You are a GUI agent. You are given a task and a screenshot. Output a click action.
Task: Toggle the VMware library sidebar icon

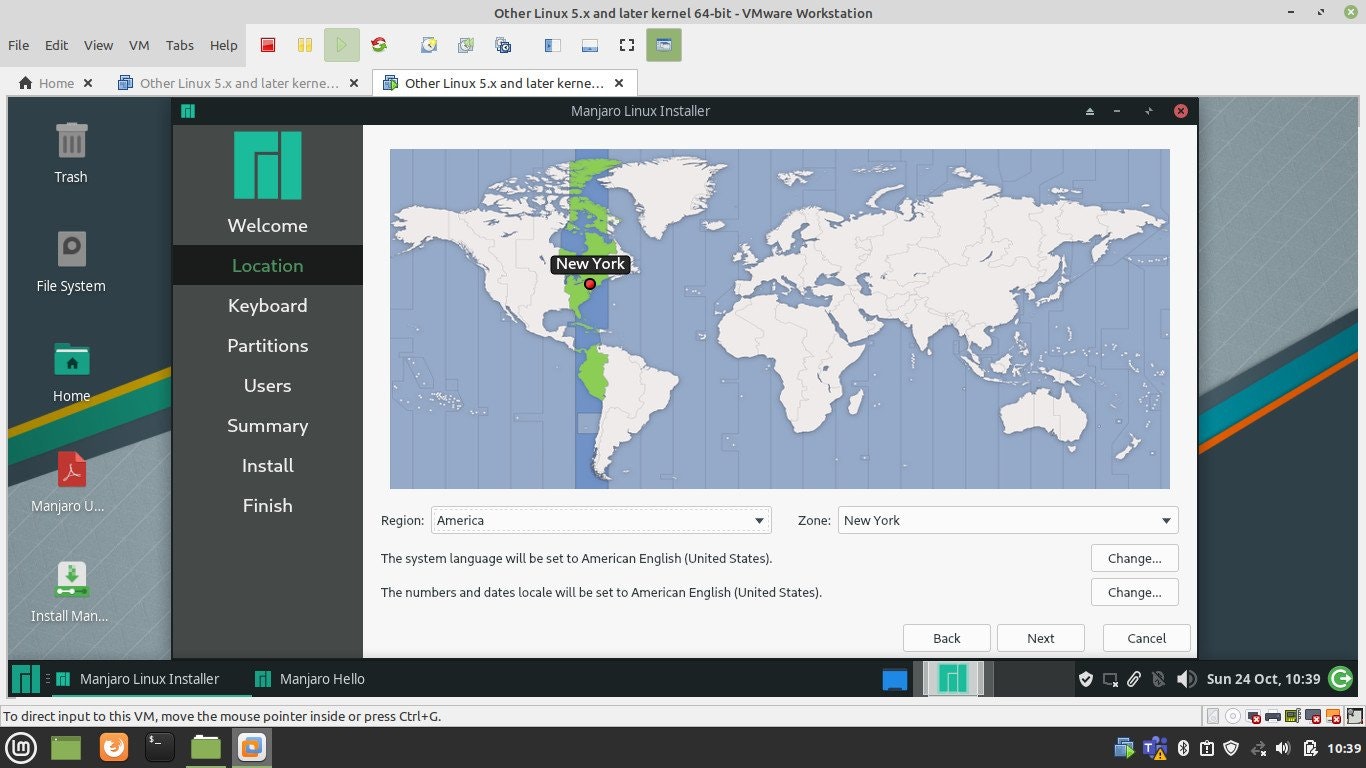[553, 45]
